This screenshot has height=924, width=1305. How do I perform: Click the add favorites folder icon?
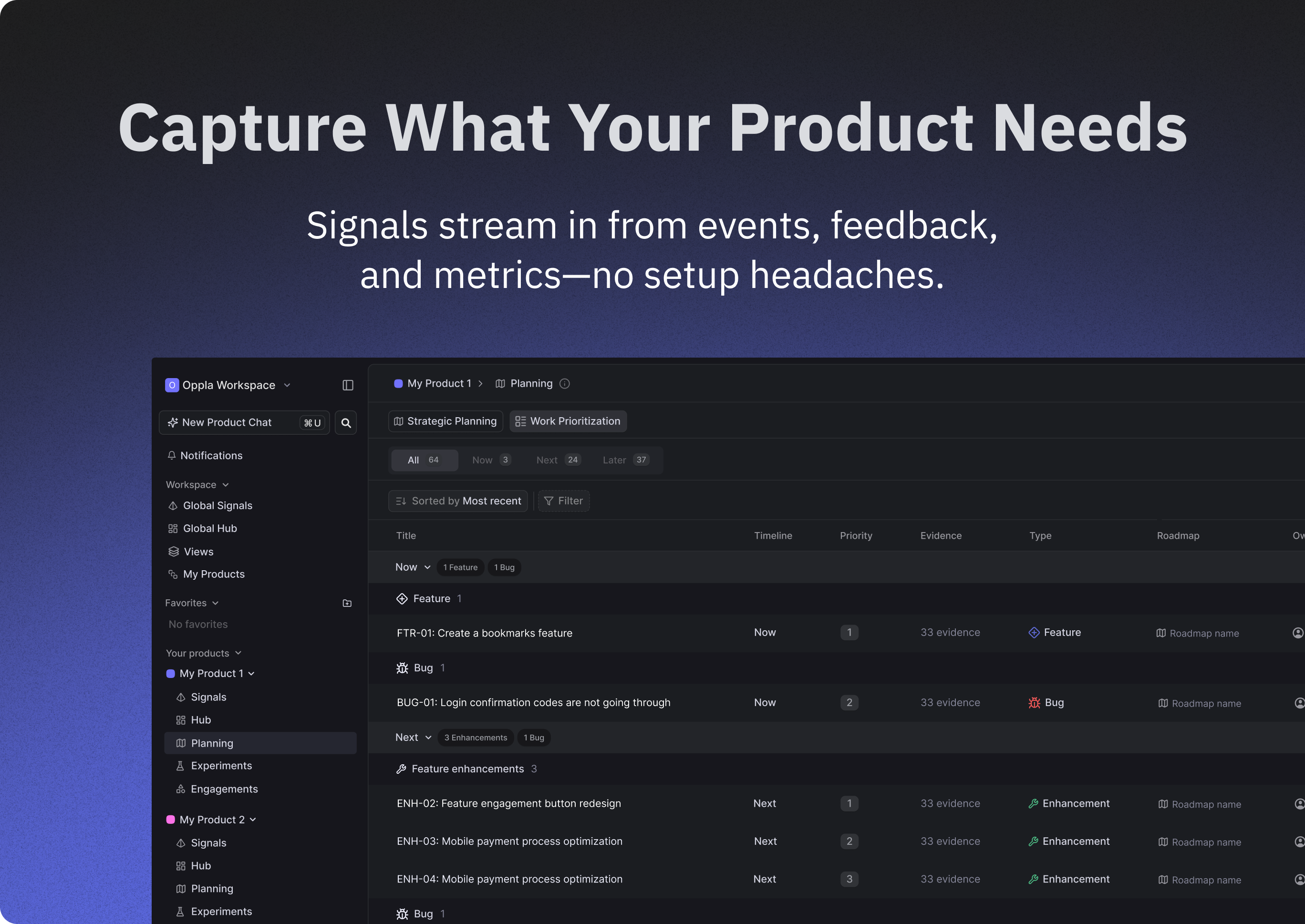click(347, 603)
